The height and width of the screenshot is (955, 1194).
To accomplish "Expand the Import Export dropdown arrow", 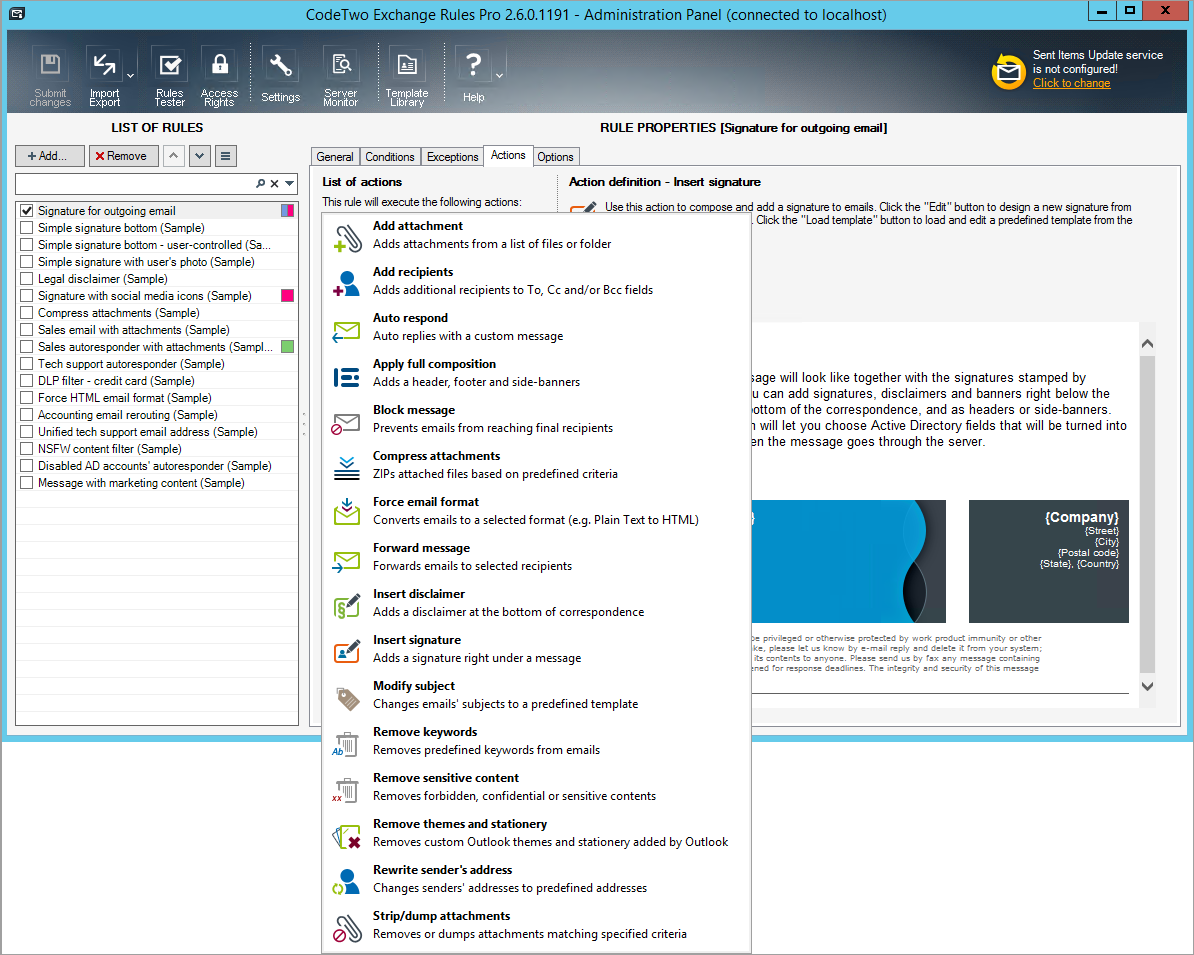I will [130, 76].
